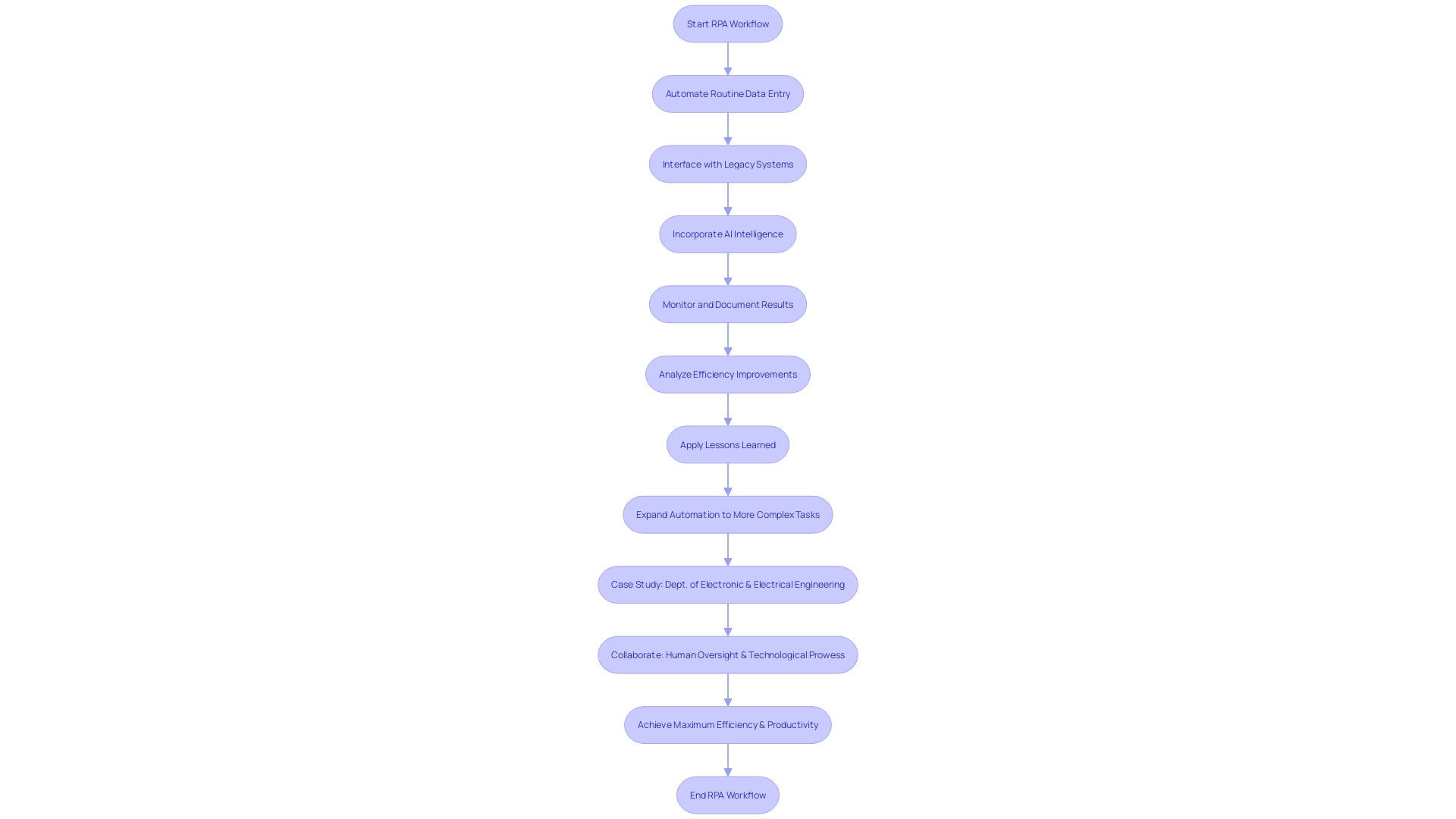The image size is (1456, 819).
Task: Click the Case Study Electronic Engineering node
Action: click(x=727, y=584)
